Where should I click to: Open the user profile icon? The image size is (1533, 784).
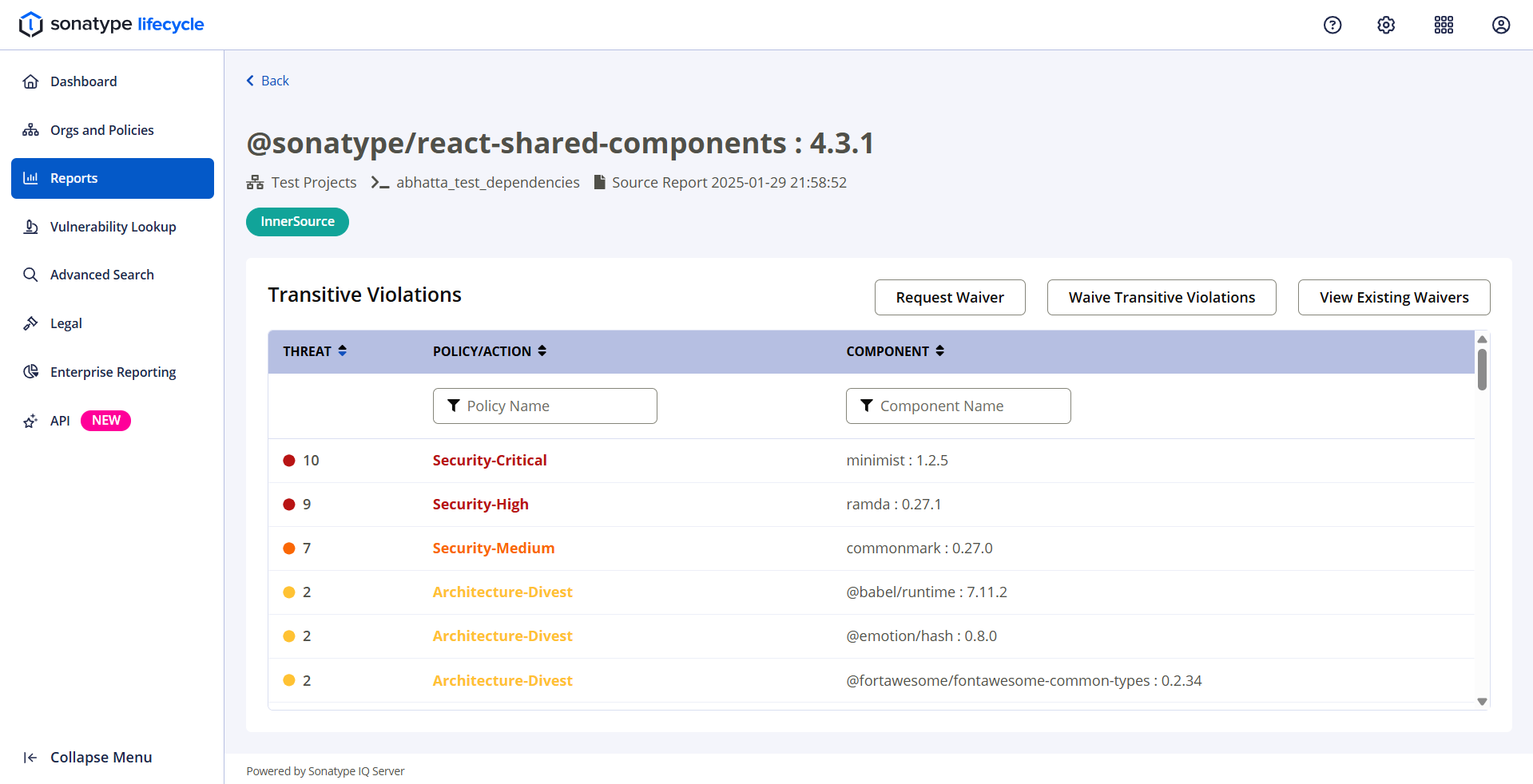[1501, 25]
